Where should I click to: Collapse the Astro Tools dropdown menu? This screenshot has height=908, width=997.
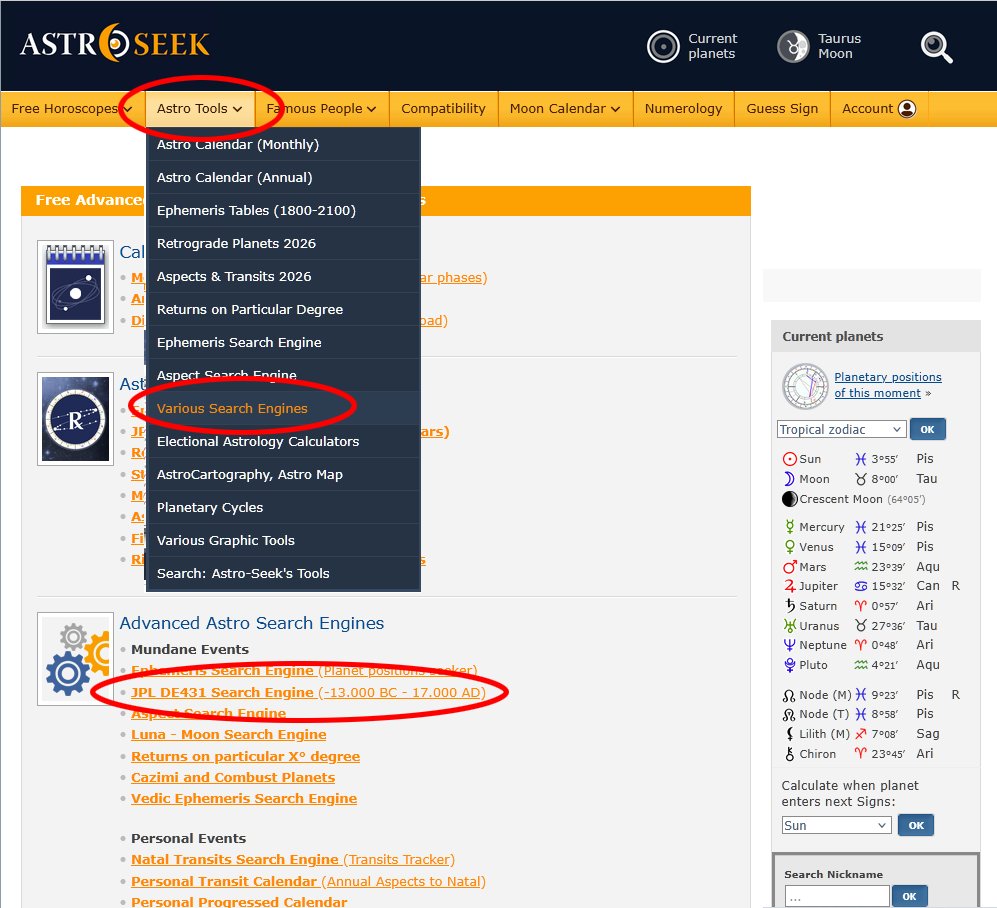tap(200, 109)
